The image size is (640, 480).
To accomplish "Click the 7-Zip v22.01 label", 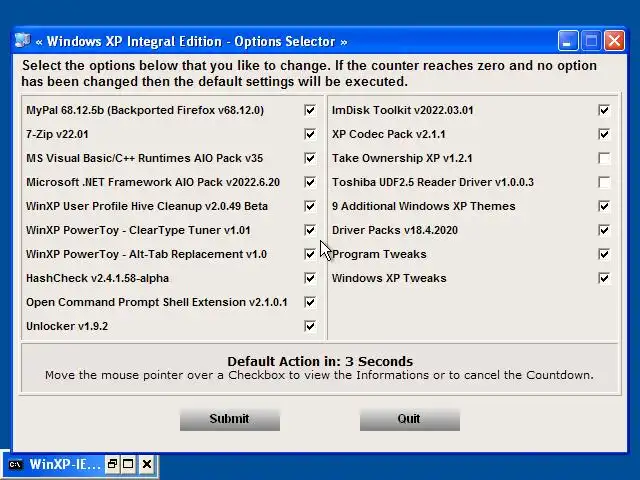I will pyautogui.click(x=57, y=134).
